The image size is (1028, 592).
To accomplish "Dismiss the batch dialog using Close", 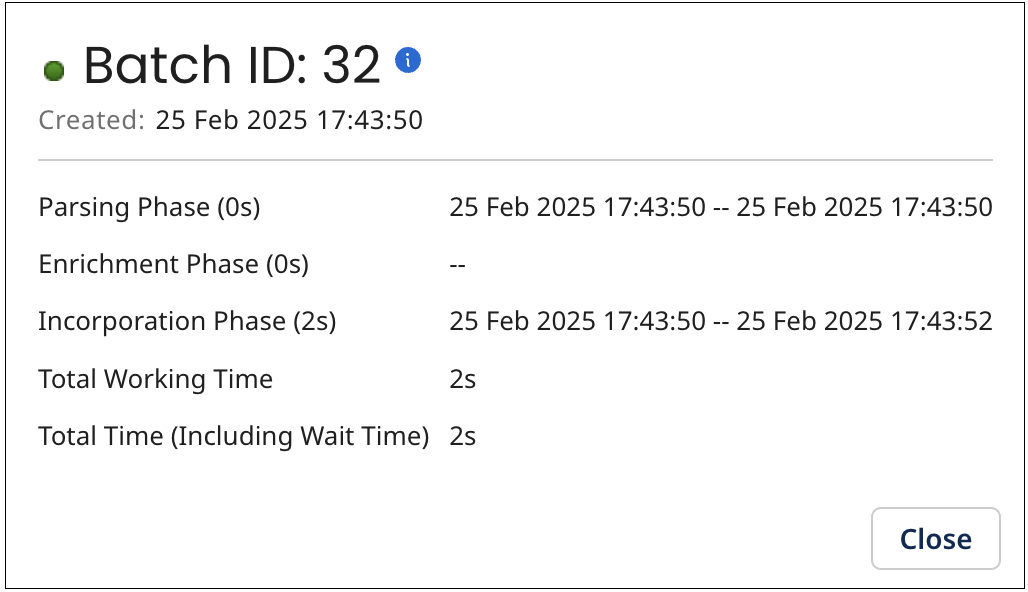I will point(935,538).
